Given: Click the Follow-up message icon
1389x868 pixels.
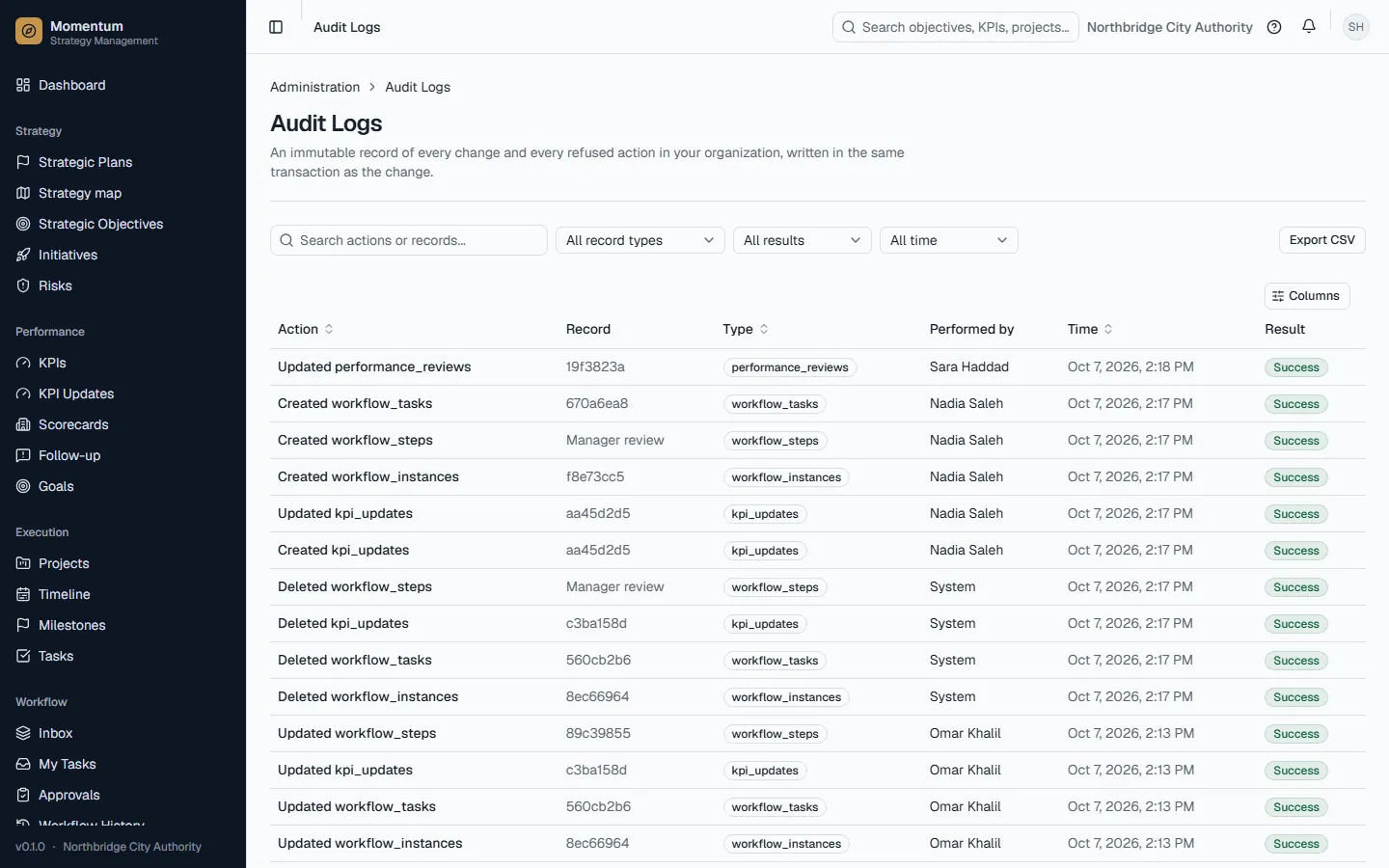Looking at the screenshot, I should (23, 455).
